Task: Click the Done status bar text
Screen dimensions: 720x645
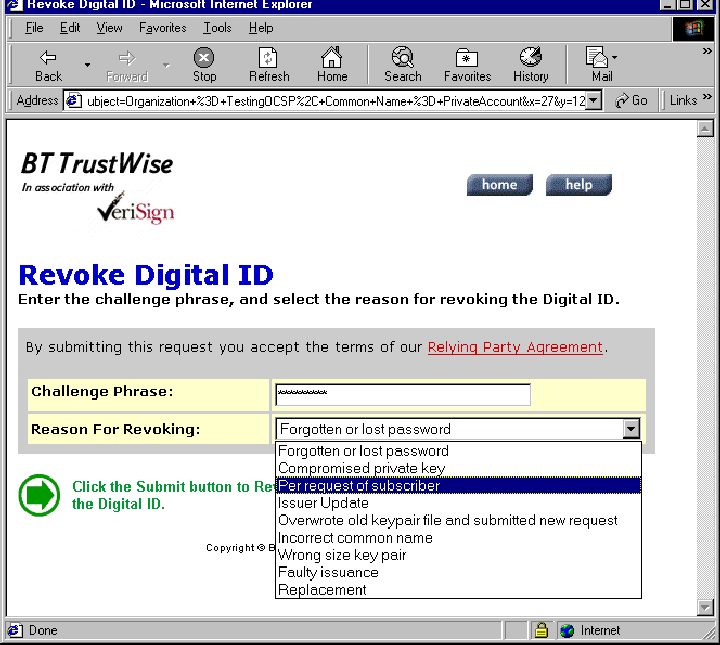Action: (x=43, y=630)
